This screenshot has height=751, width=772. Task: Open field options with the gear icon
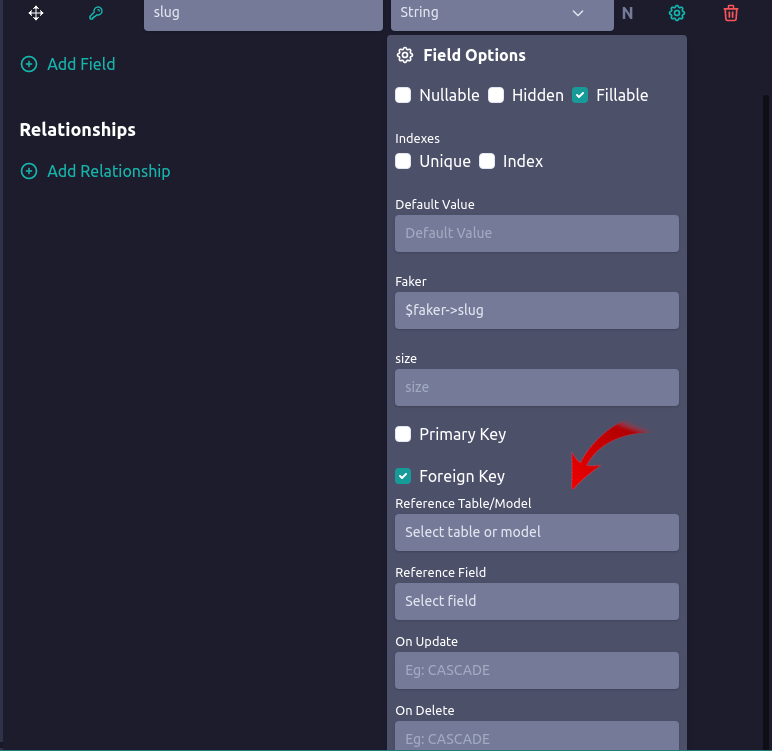(676, 13)
